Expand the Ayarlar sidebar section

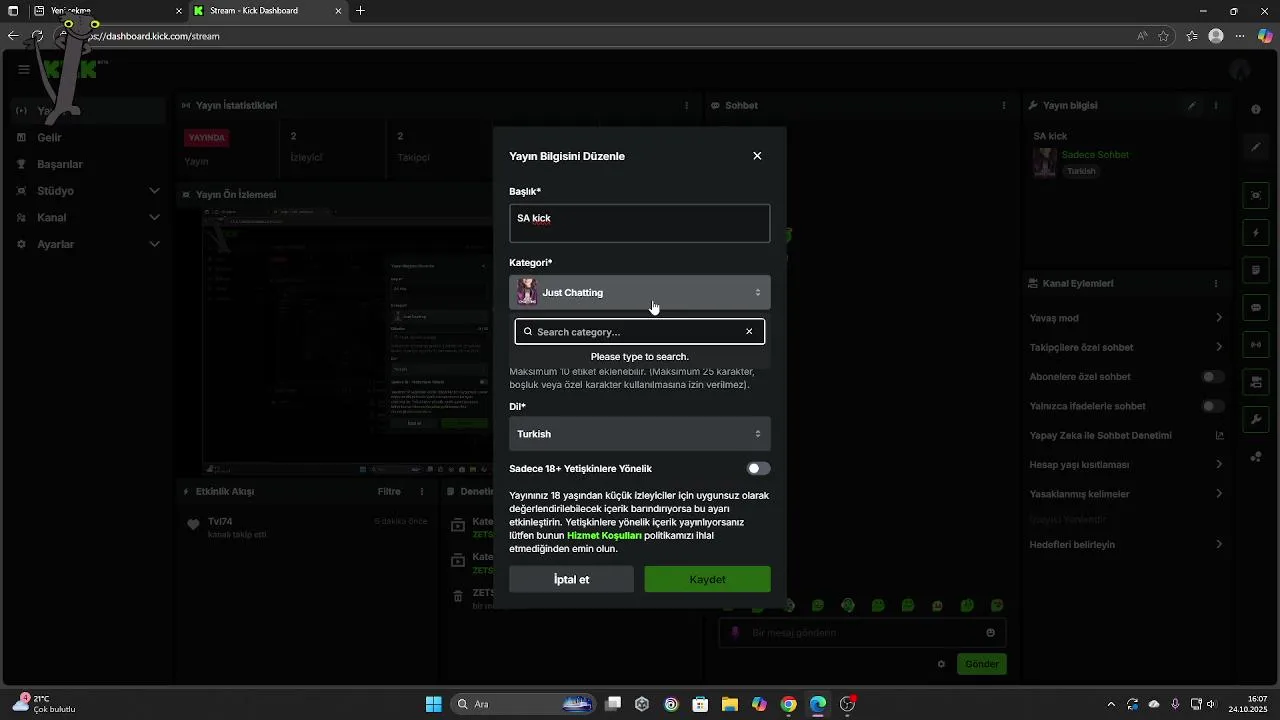(x=154, y=244)
